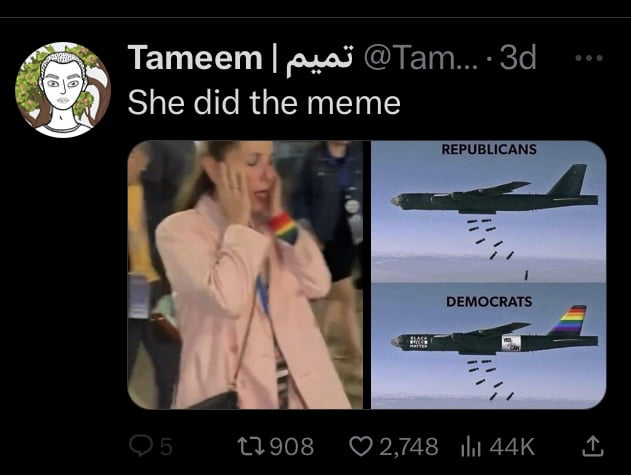Click the 908 retweet count
This screenshot has height=475, width=631.
[x=292, y=447]
